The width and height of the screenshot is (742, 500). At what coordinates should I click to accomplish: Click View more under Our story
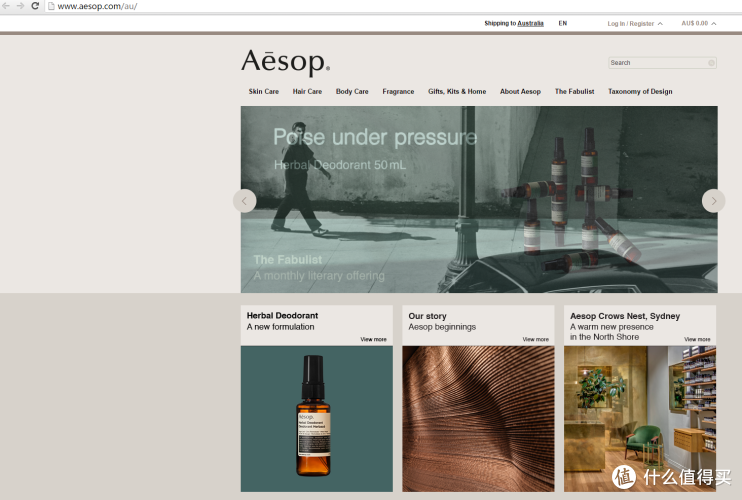pyautogui.click(x=535, y=339)
